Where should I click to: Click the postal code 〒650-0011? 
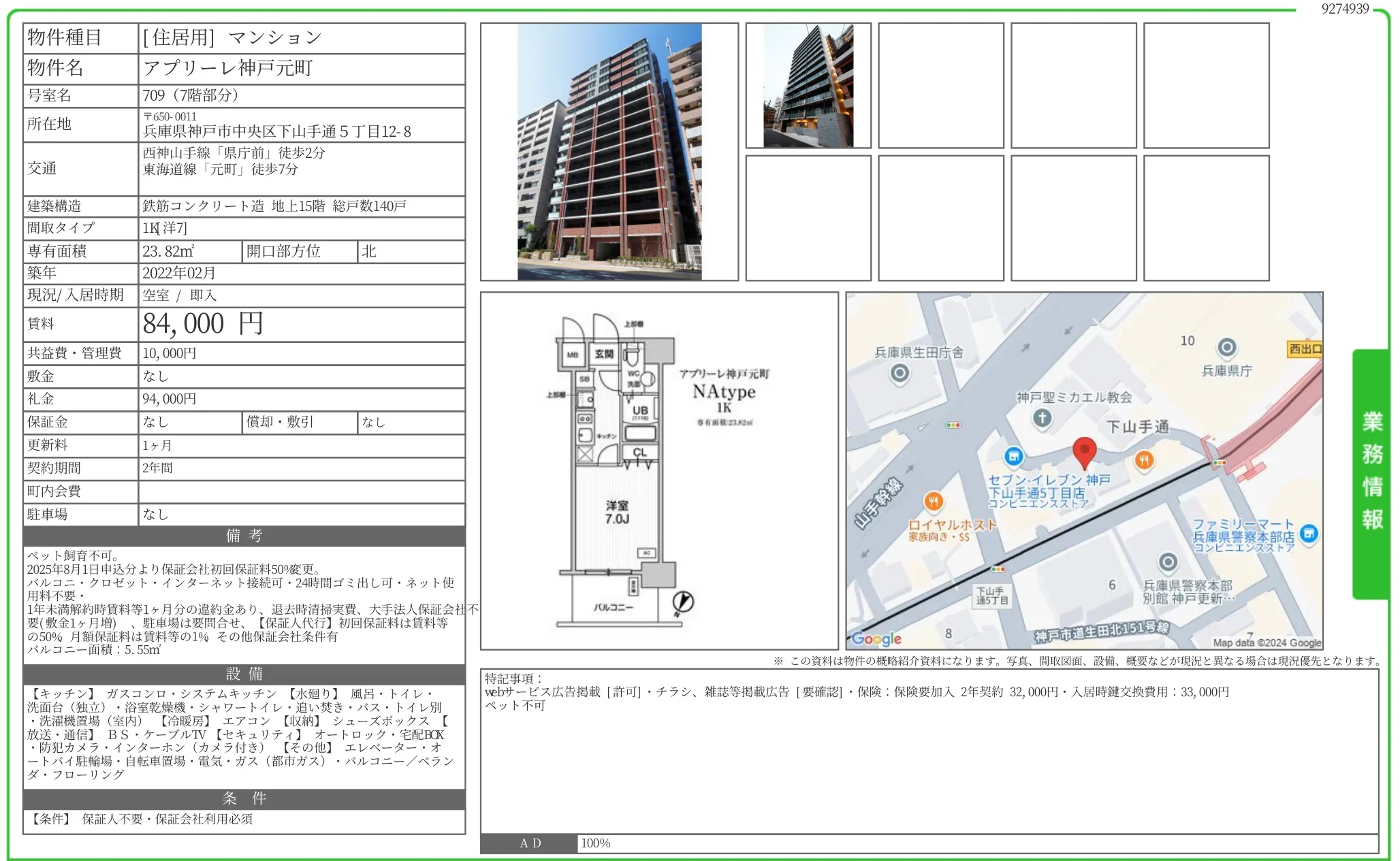[x=170, y=116]
